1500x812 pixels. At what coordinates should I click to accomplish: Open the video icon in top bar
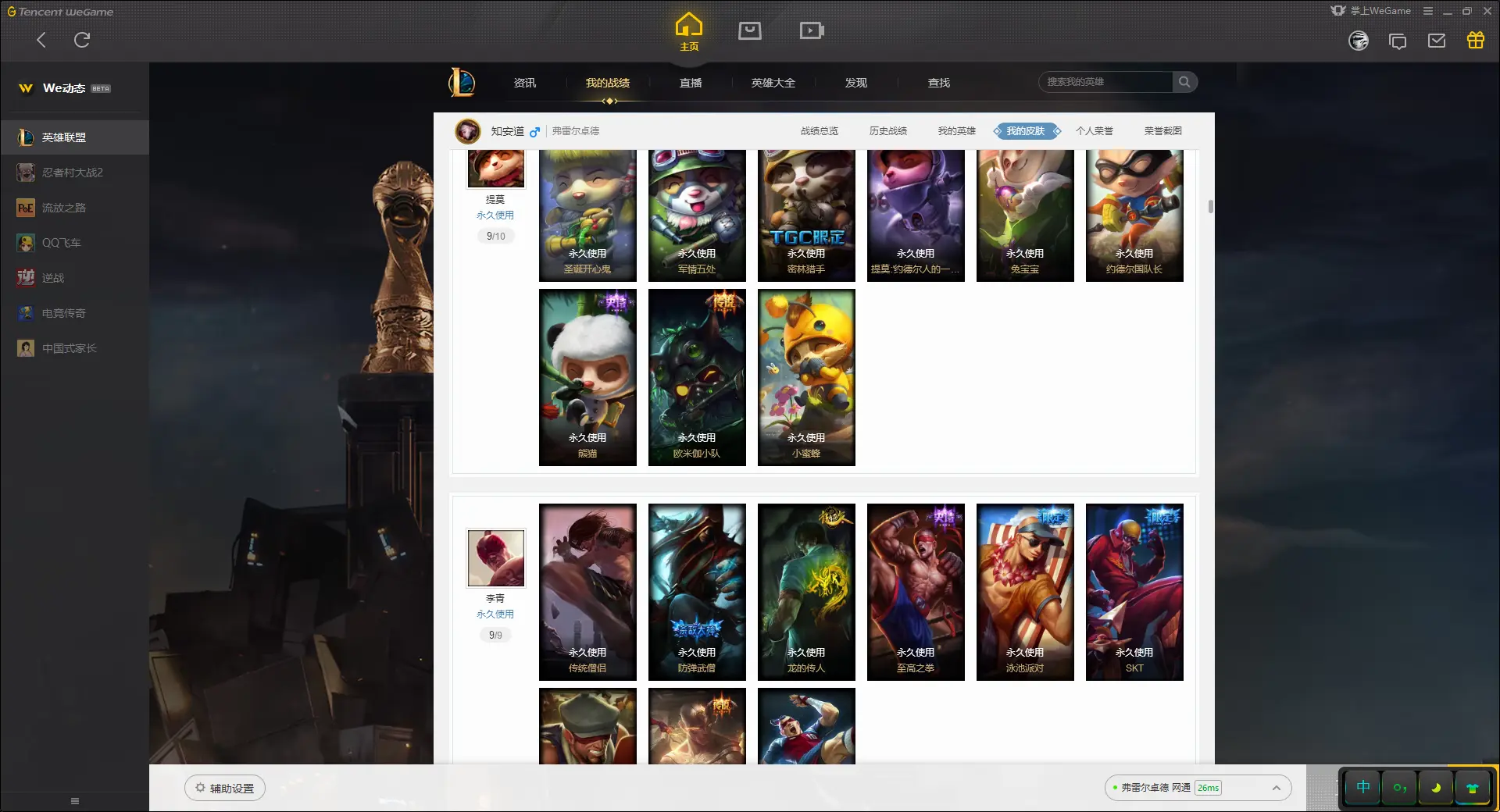(x=812, y=30)
